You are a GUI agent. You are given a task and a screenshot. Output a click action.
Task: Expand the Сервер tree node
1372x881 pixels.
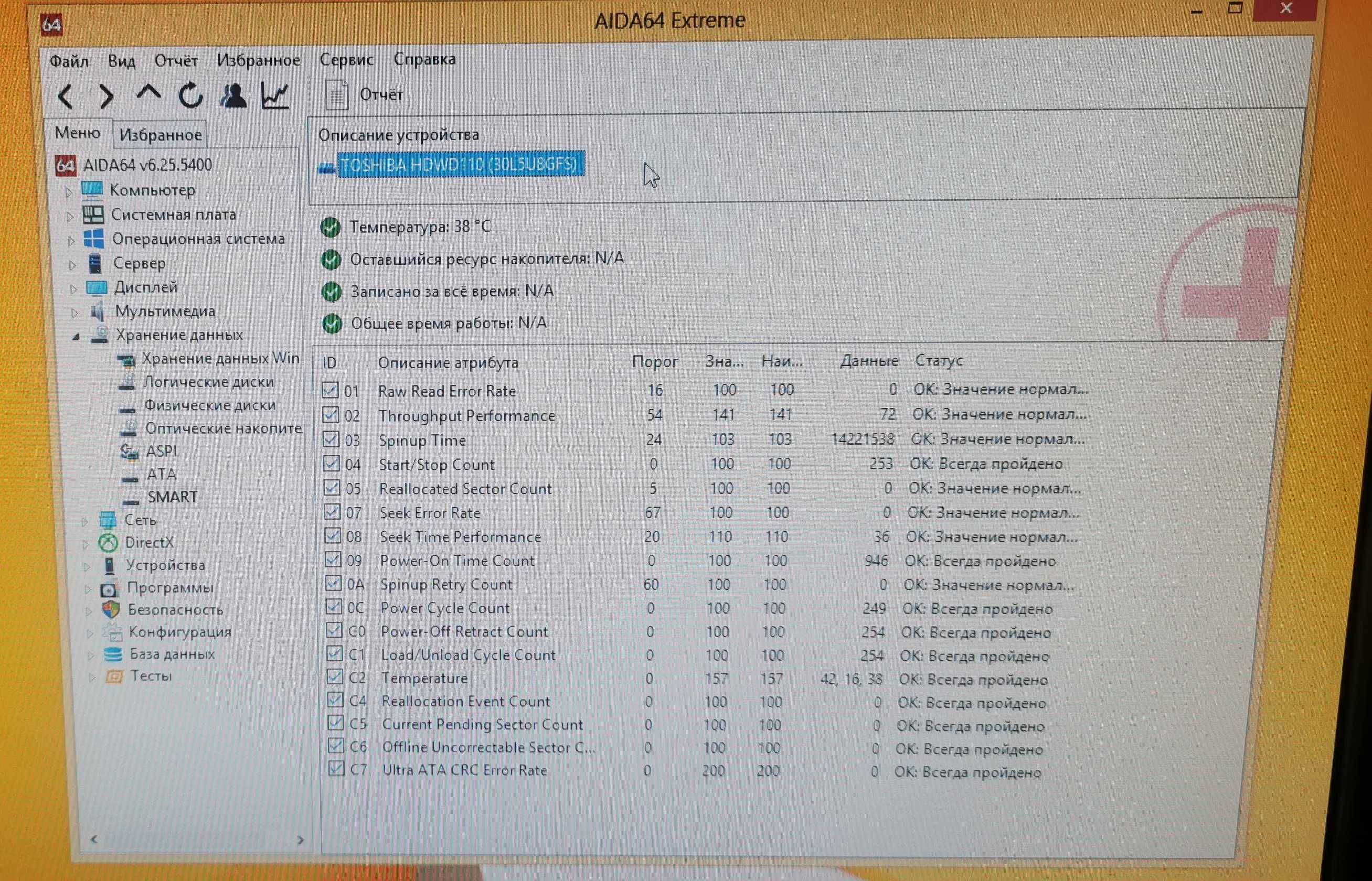72,265
